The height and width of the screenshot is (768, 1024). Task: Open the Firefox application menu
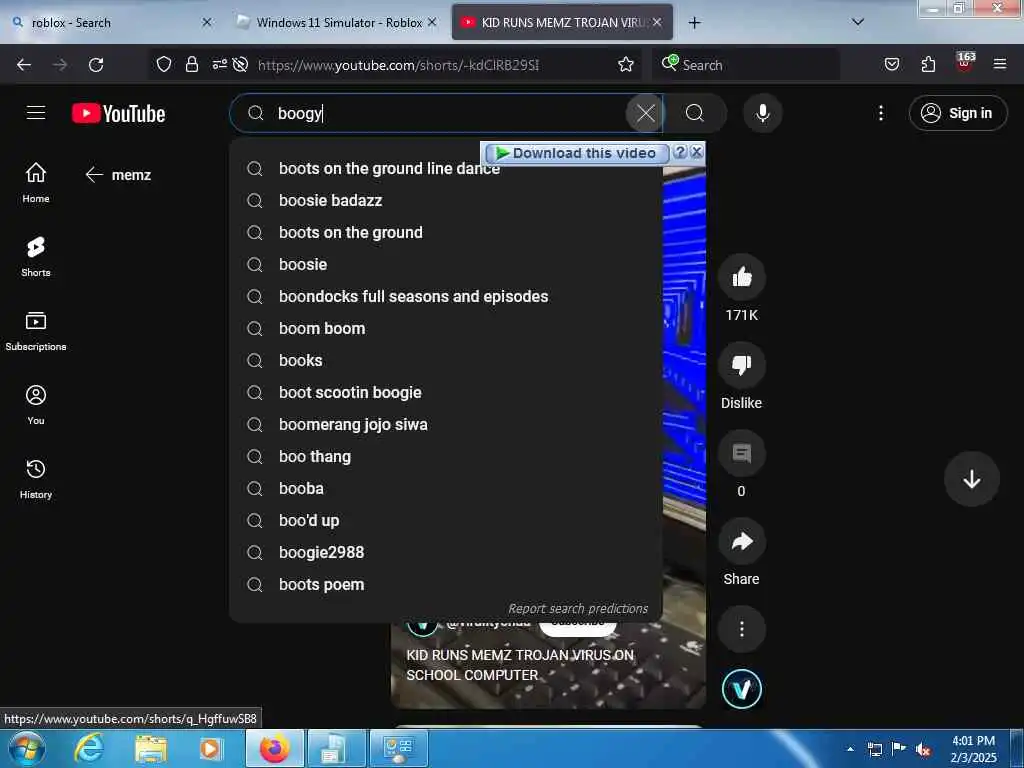pyautogui.click(x=999, y=64)
